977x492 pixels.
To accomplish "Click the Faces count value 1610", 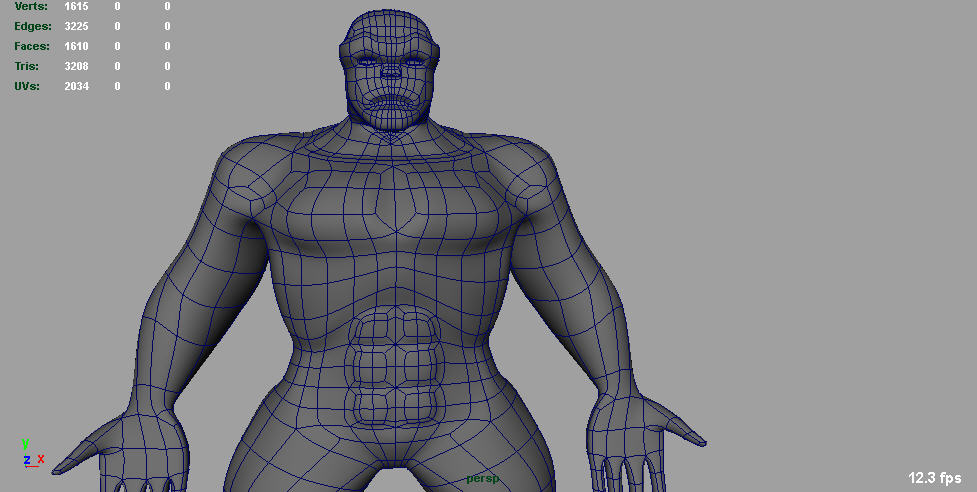I will tap(76, 46).
